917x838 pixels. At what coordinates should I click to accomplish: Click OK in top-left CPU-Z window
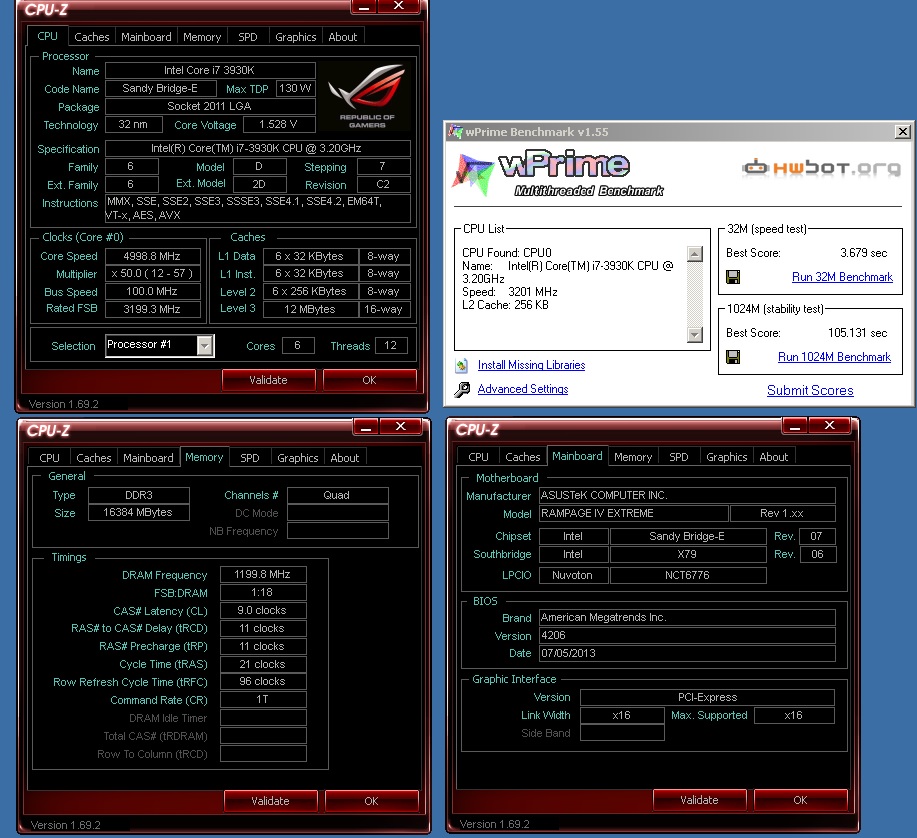370,380
